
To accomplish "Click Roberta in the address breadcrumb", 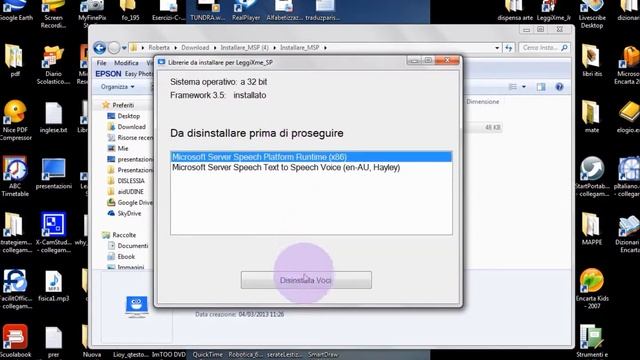I will pos(159,48).
